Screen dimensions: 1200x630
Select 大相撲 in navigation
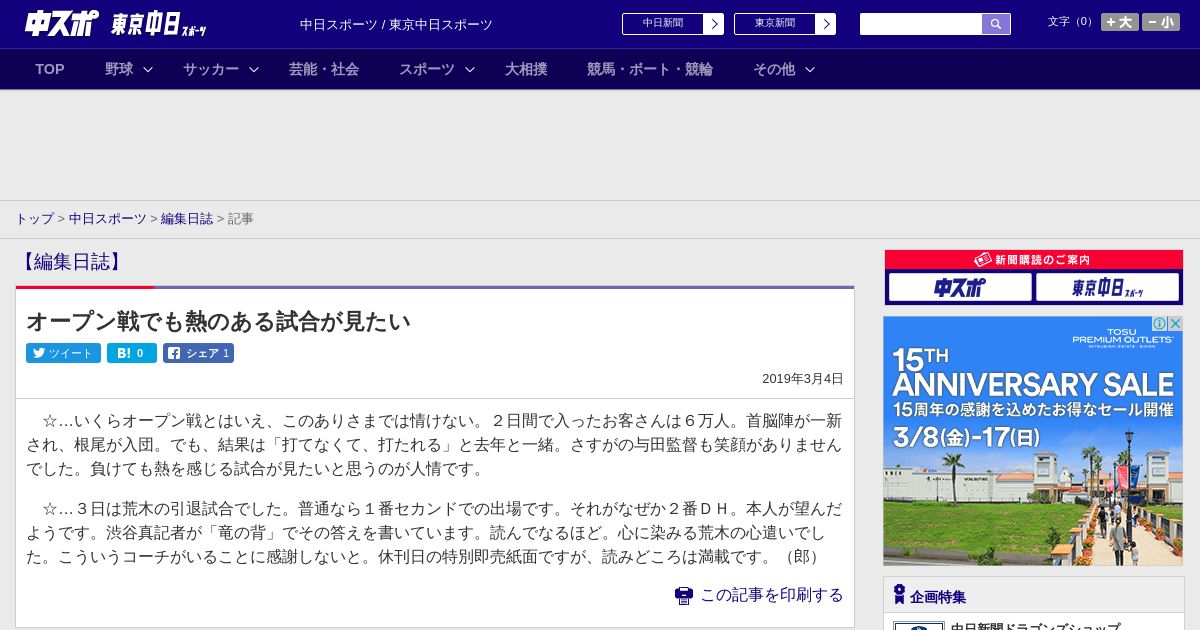click(526, 69)
